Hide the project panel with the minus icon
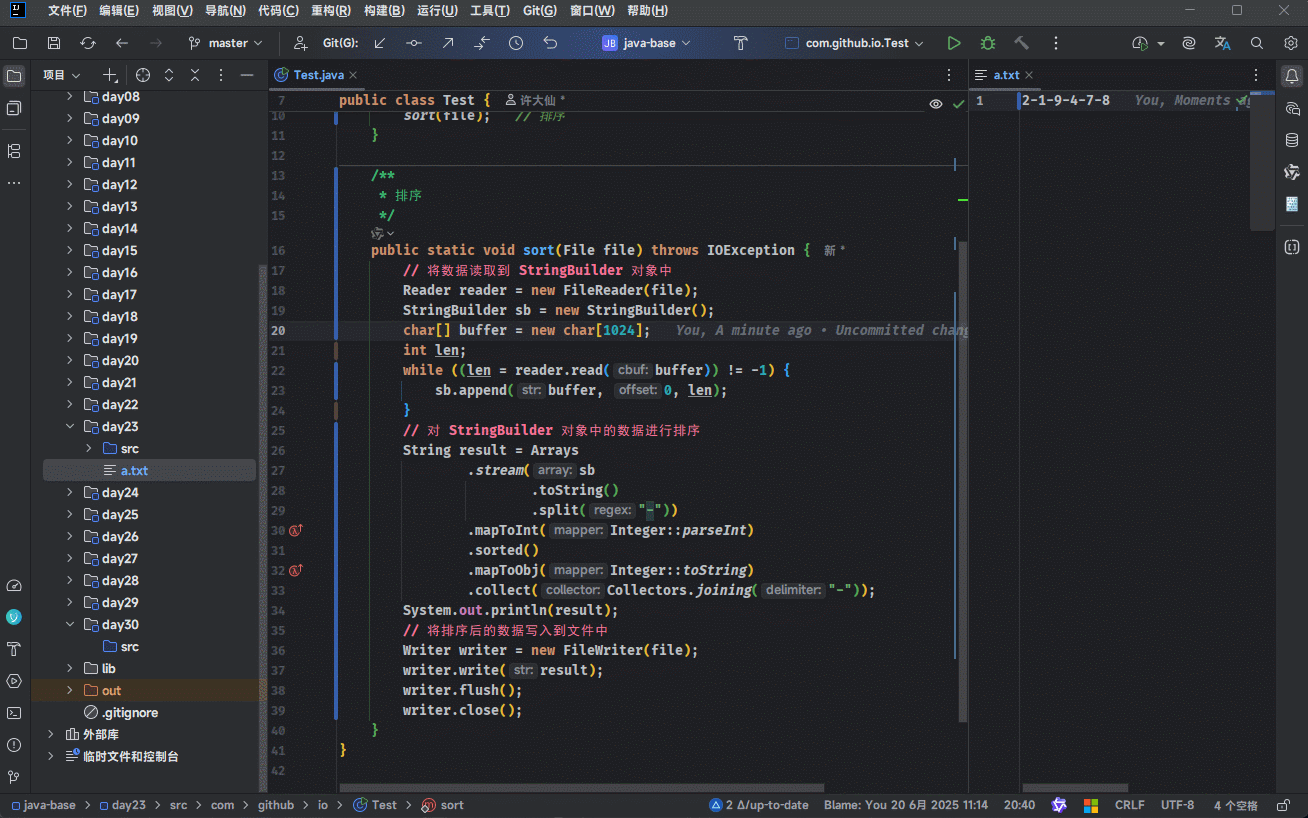 (247, 75)
